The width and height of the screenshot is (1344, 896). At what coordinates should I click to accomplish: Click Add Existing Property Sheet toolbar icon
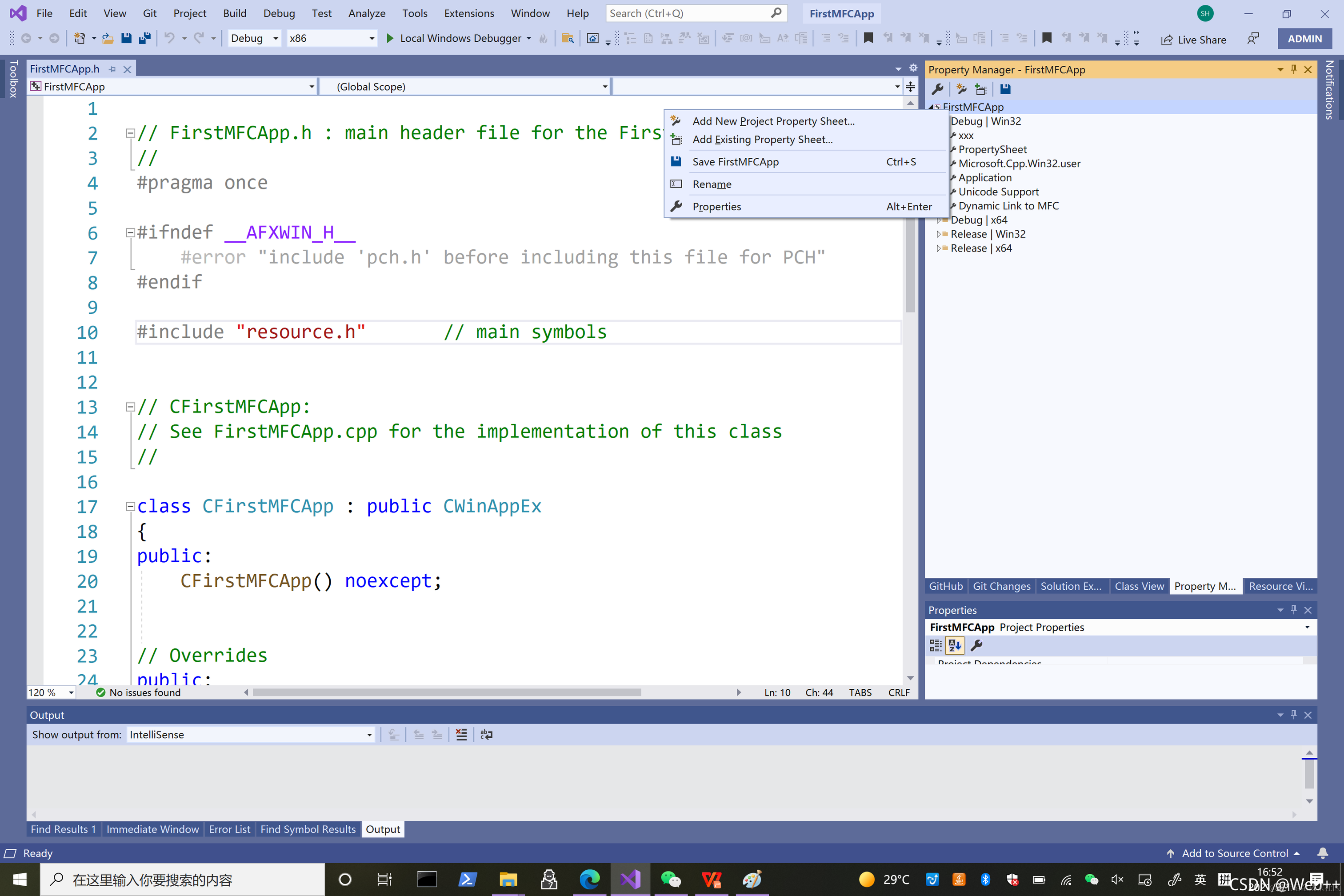pos(981,89)
